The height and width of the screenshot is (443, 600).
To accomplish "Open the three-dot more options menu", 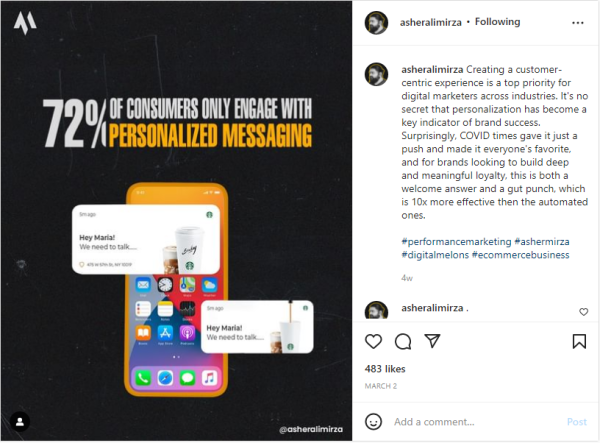I will 577,23.
